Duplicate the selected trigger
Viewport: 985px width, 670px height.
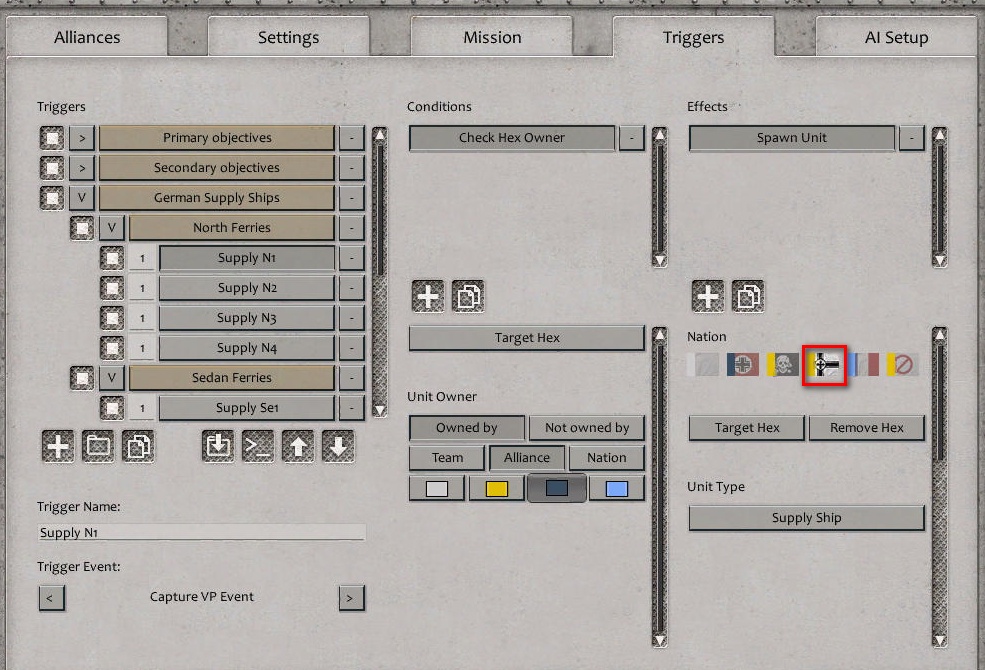(x=138, y=447)
